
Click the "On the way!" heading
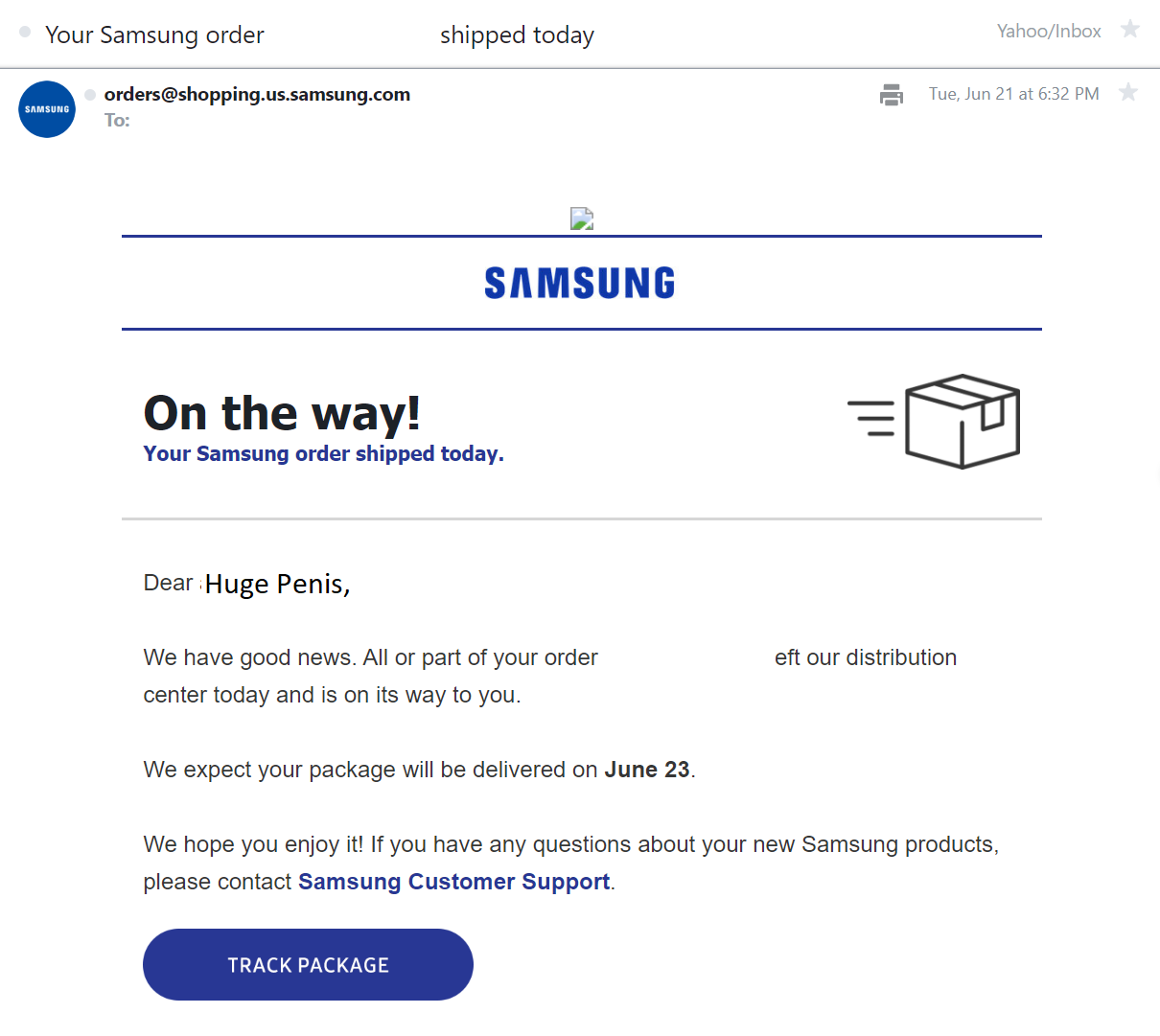tap(282, 413)
